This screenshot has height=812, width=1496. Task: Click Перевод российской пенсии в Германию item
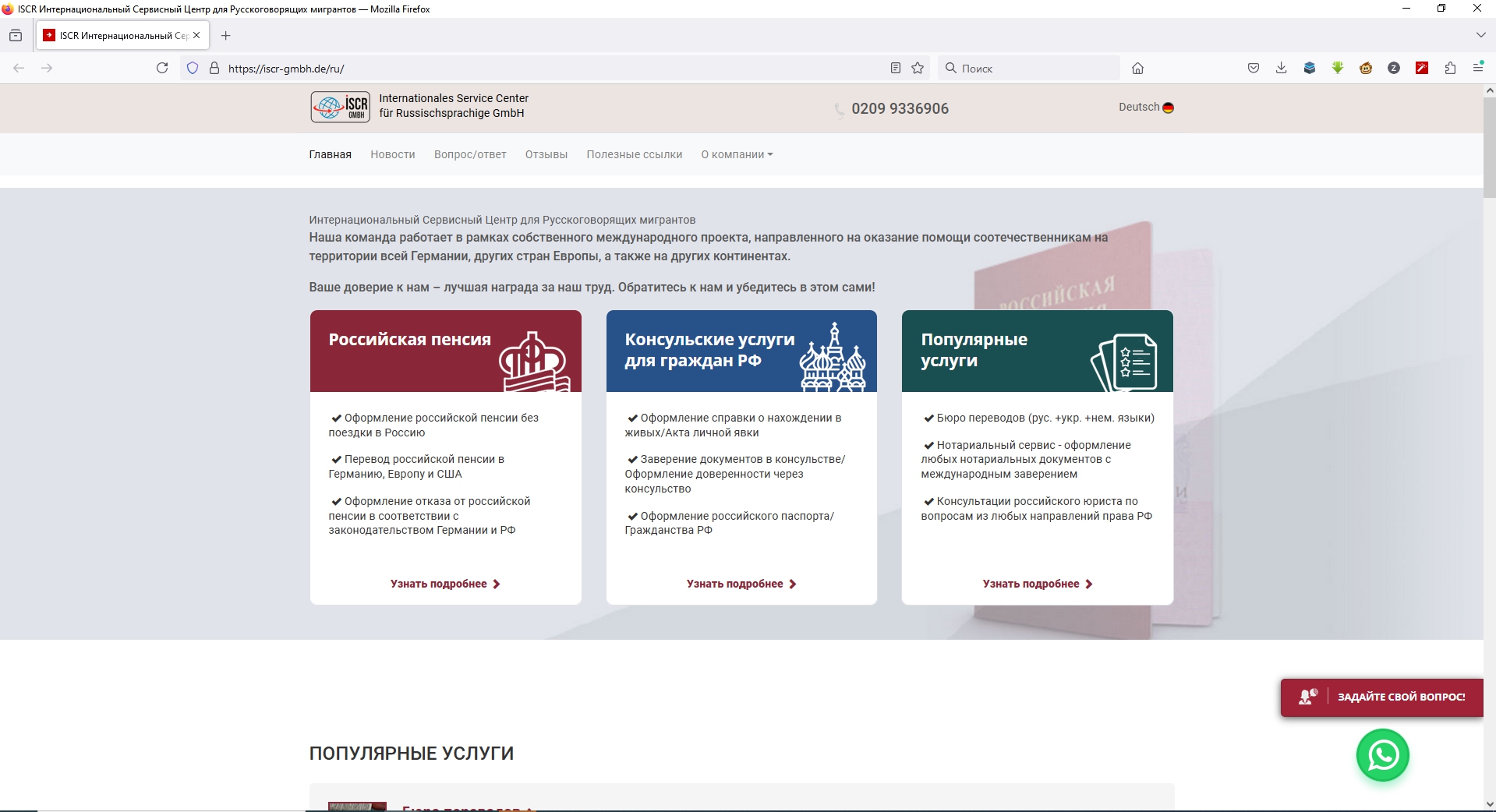(x=417, y=466)
